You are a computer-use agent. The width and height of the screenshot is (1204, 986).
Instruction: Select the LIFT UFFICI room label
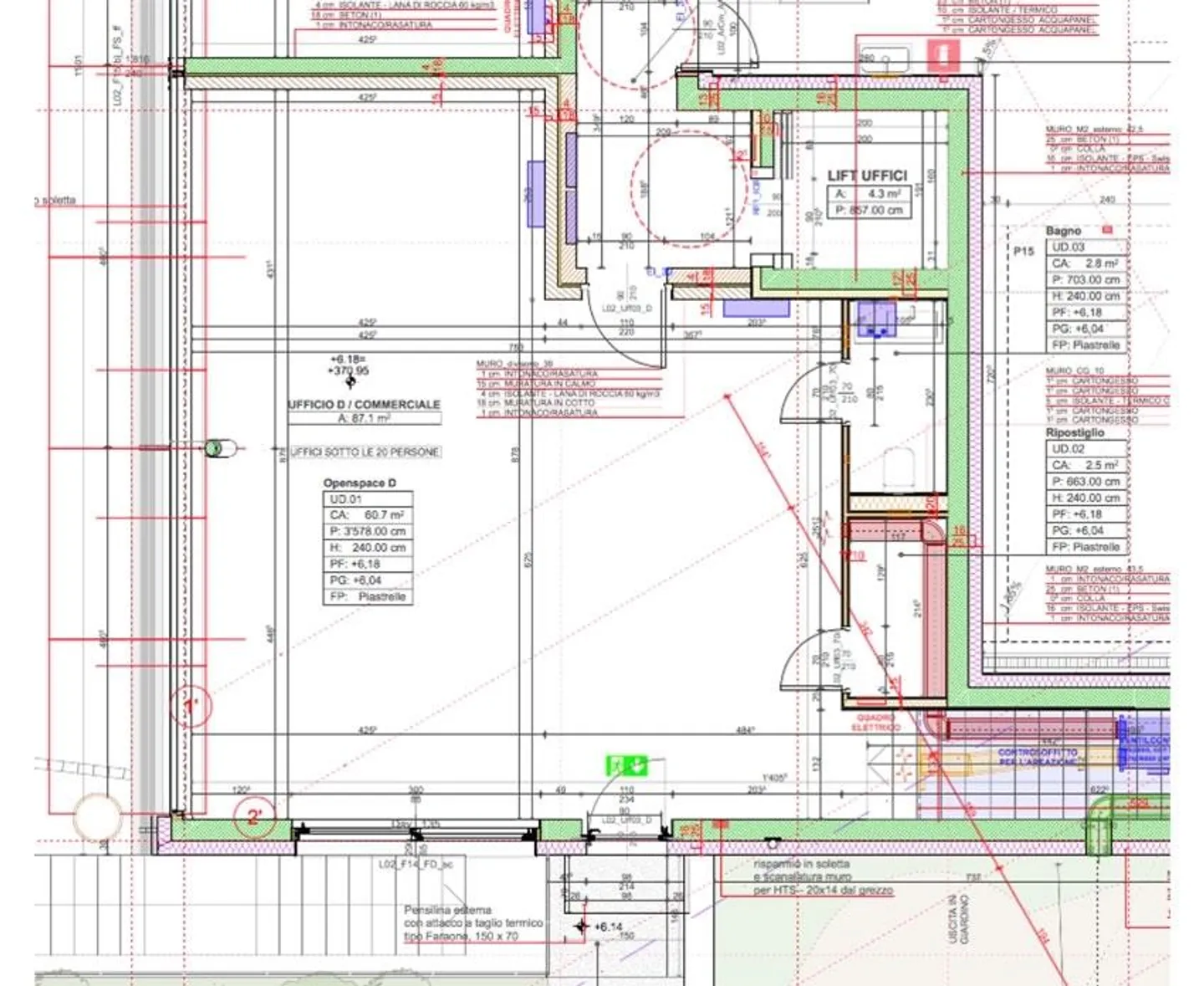point(867,176)
